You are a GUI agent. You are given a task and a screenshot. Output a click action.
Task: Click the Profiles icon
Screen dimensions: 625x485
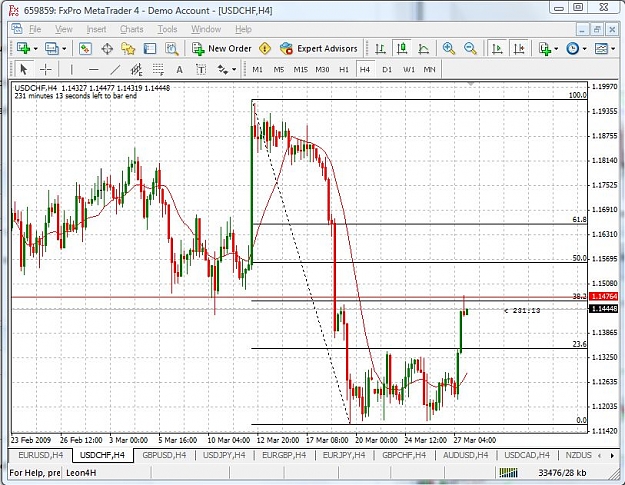tap(52, 49)
